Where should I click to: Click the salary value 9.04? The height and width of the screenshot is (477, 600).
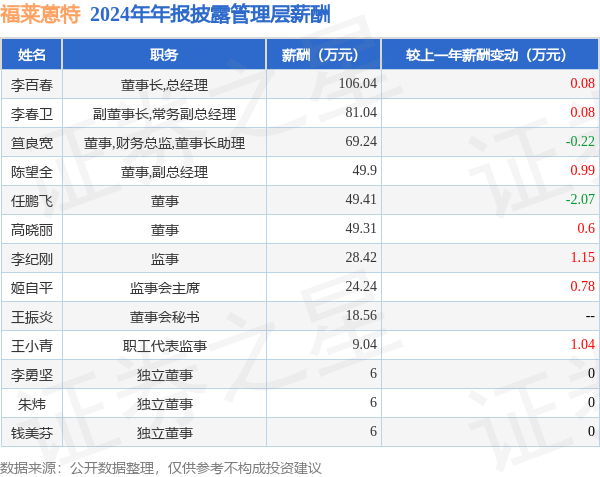pyautogui.click(x=364, y=344)
